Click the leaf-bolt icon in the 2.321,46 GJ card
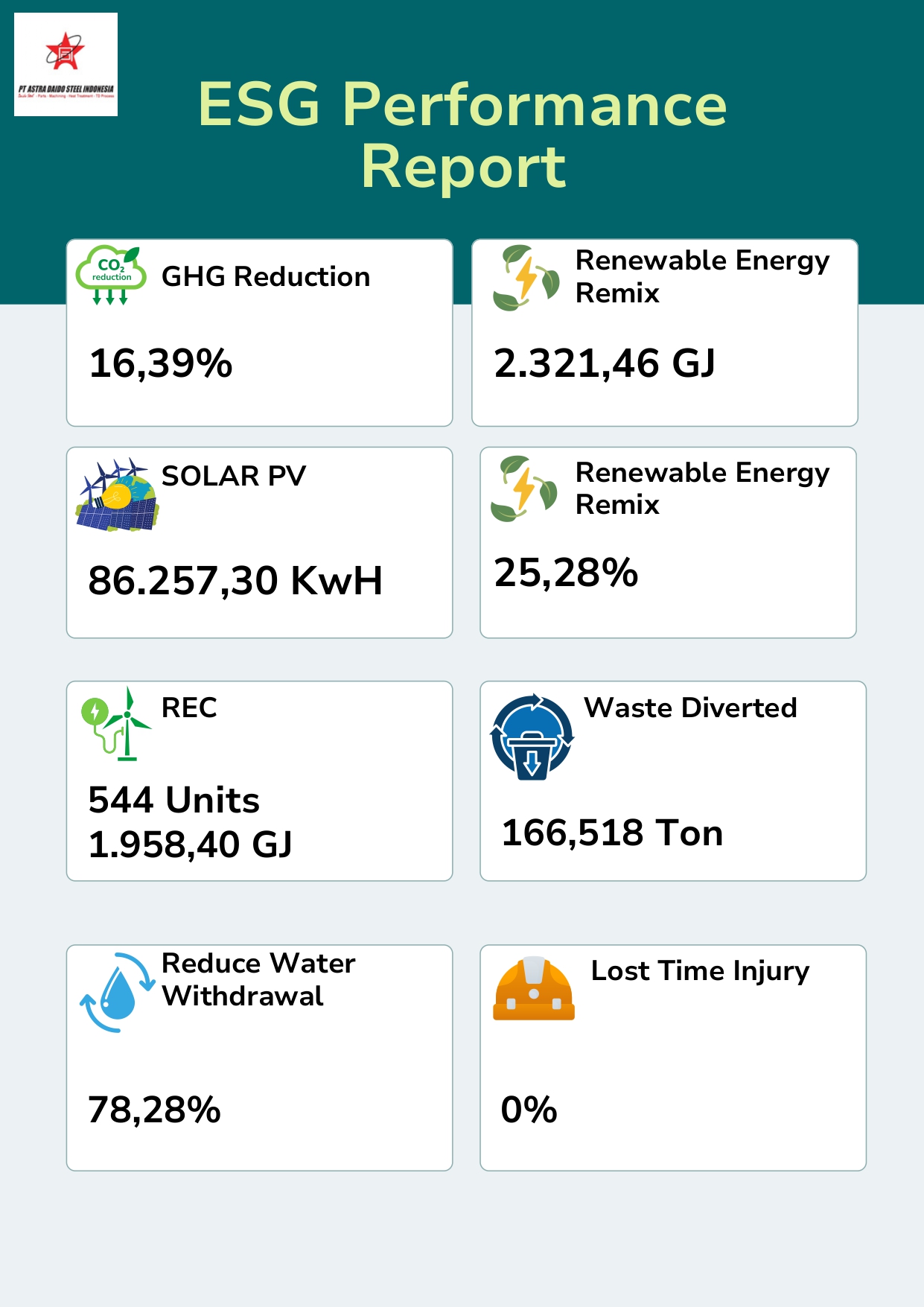 tap(526, 278)
